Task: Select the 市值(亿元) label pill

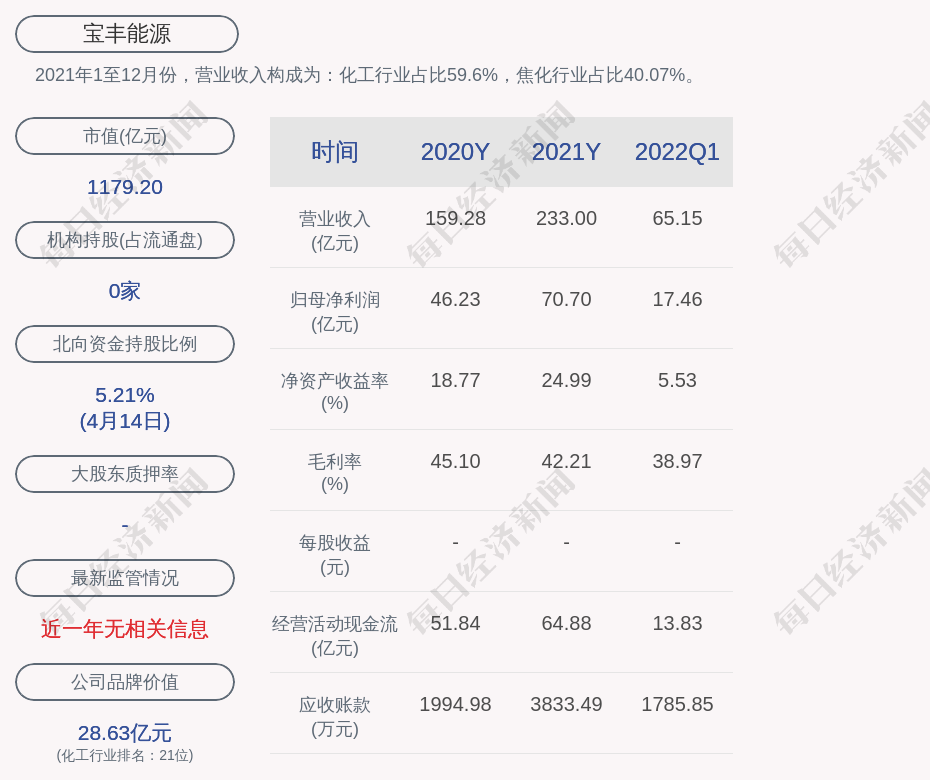Action: point(125,136)
